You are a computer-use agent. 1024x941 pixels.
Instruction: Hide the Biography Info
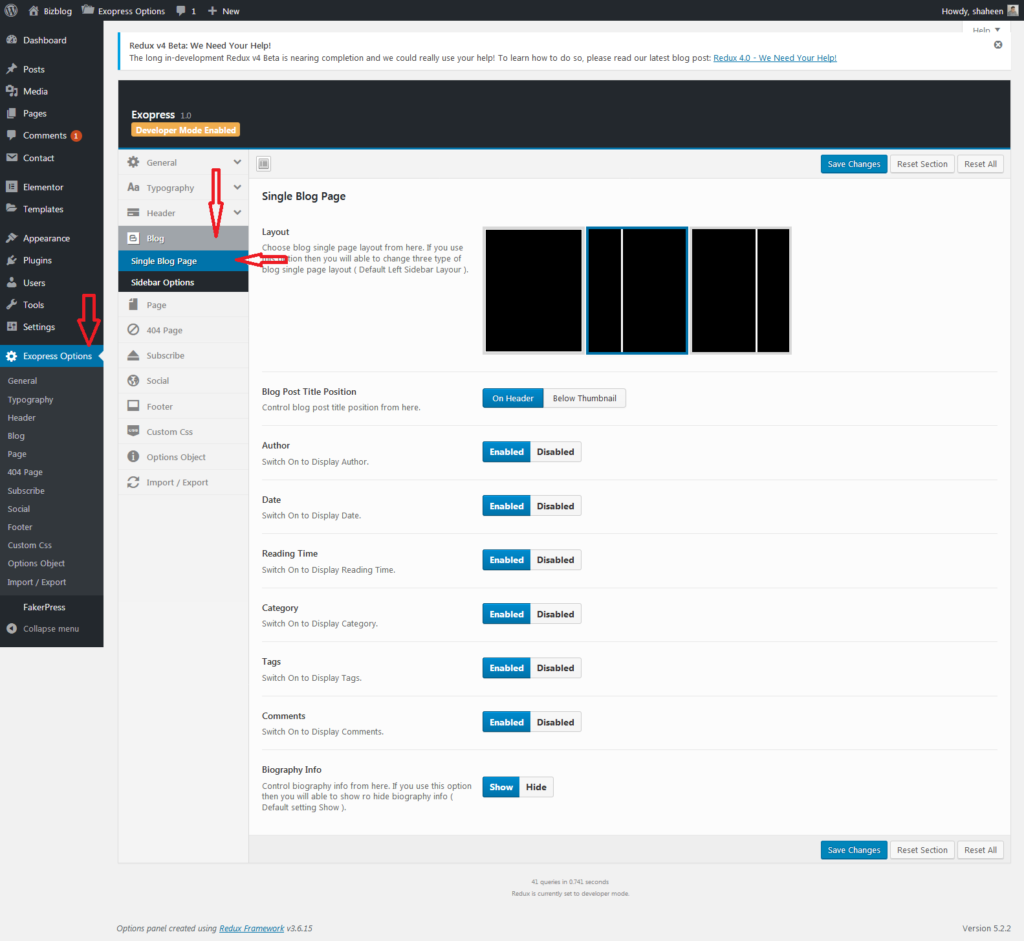click(x=536, y=787)
